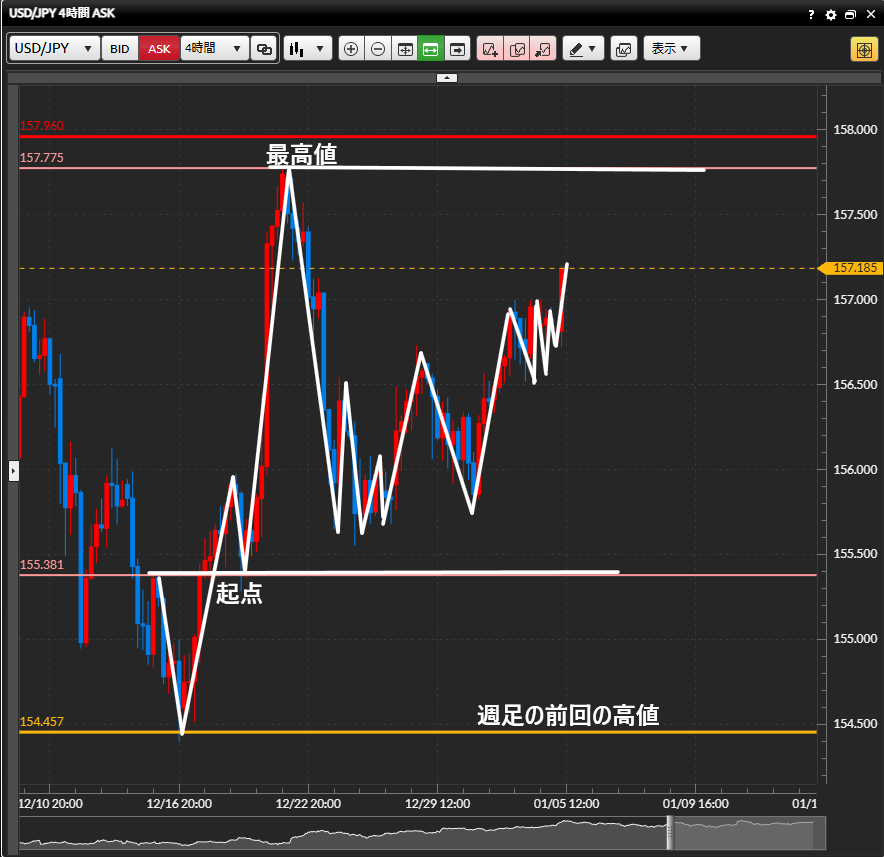Open the USD/JPY currency pair dropdown
The height and width of the screenshot is (857, 884).
point(55,48)
